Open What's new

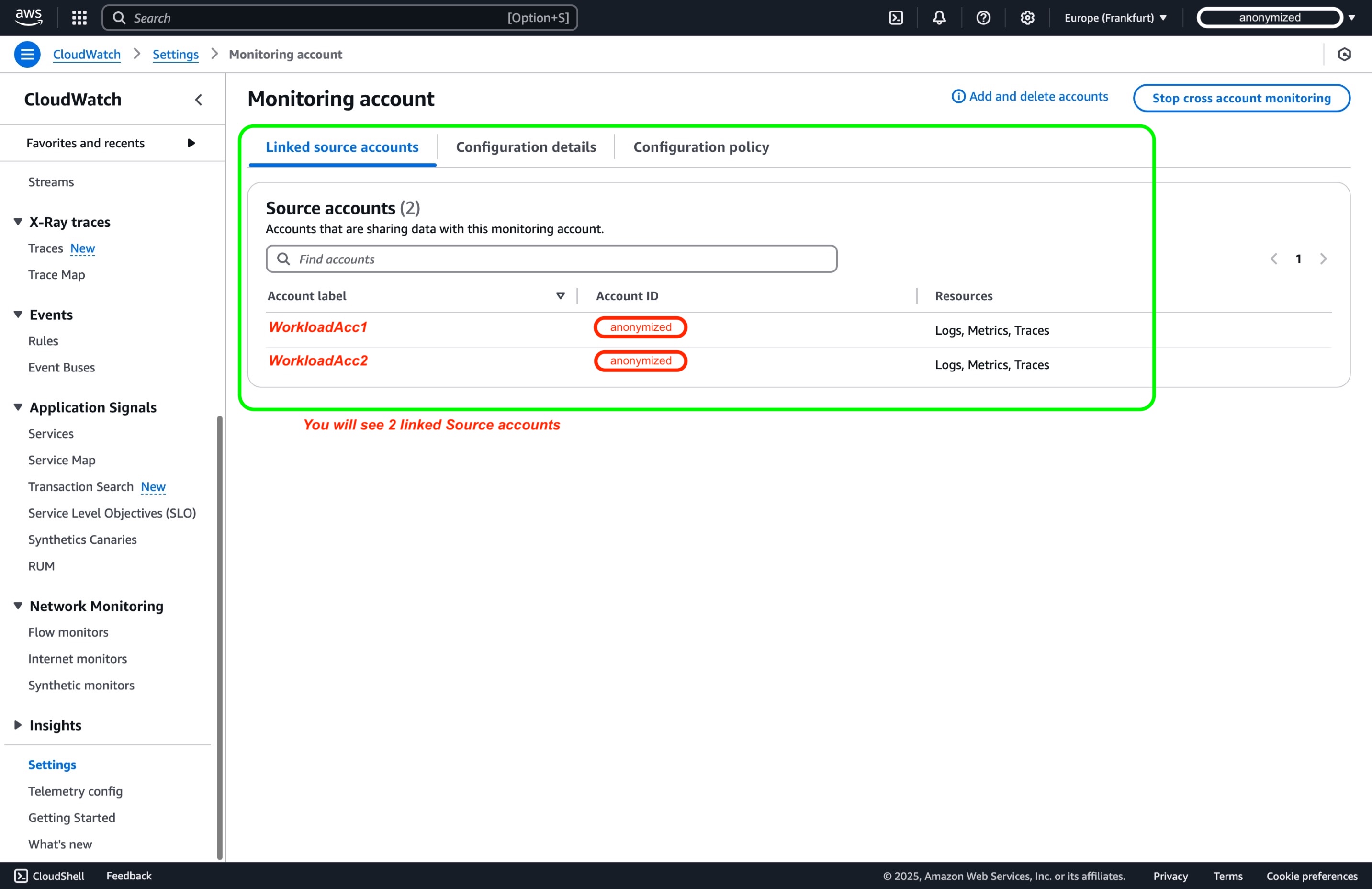(60, 844)
